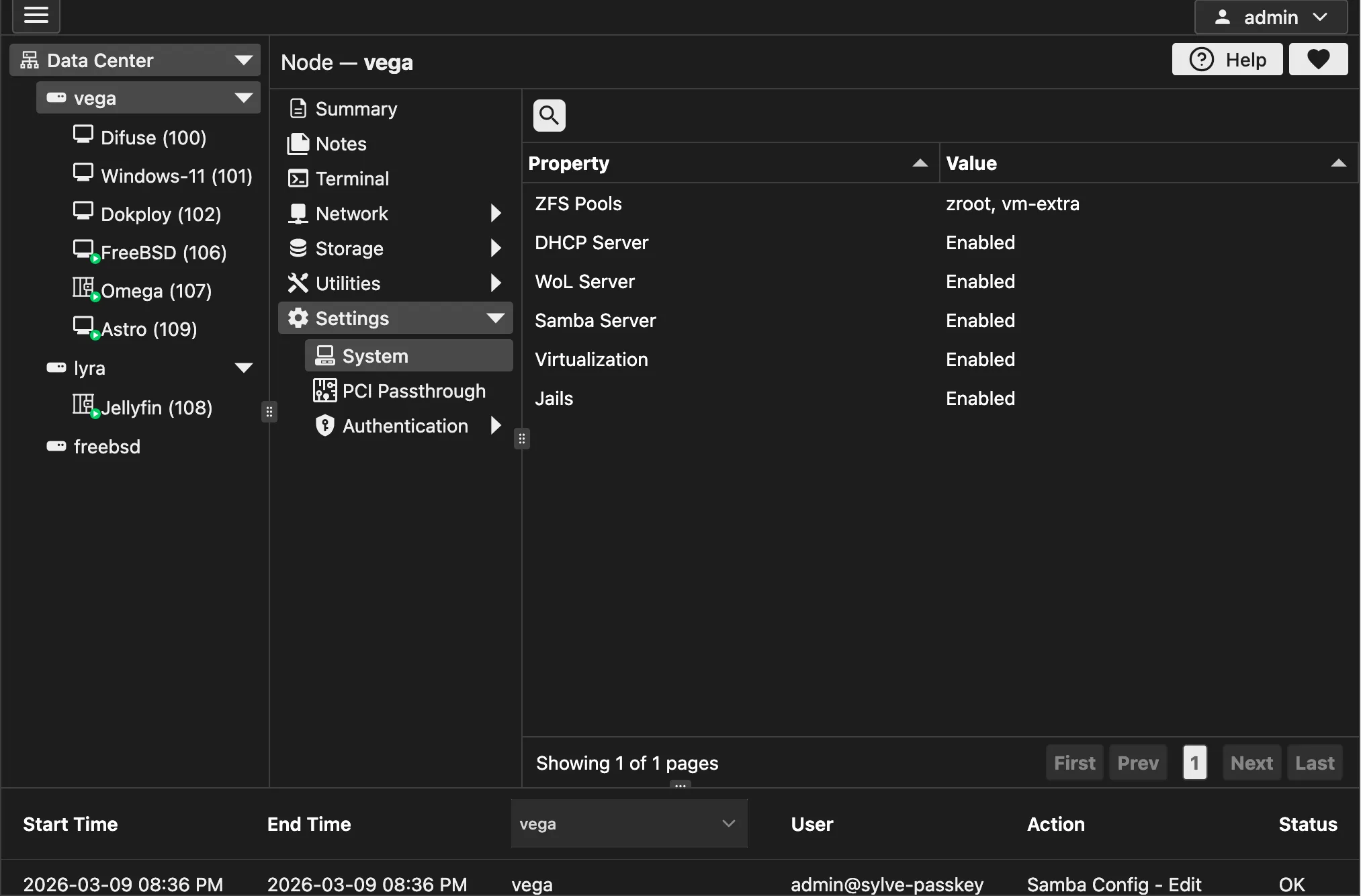This screenshot has height=896, width=1361.
Task: Collapse the vega node tree
Action: click(243, 98)
